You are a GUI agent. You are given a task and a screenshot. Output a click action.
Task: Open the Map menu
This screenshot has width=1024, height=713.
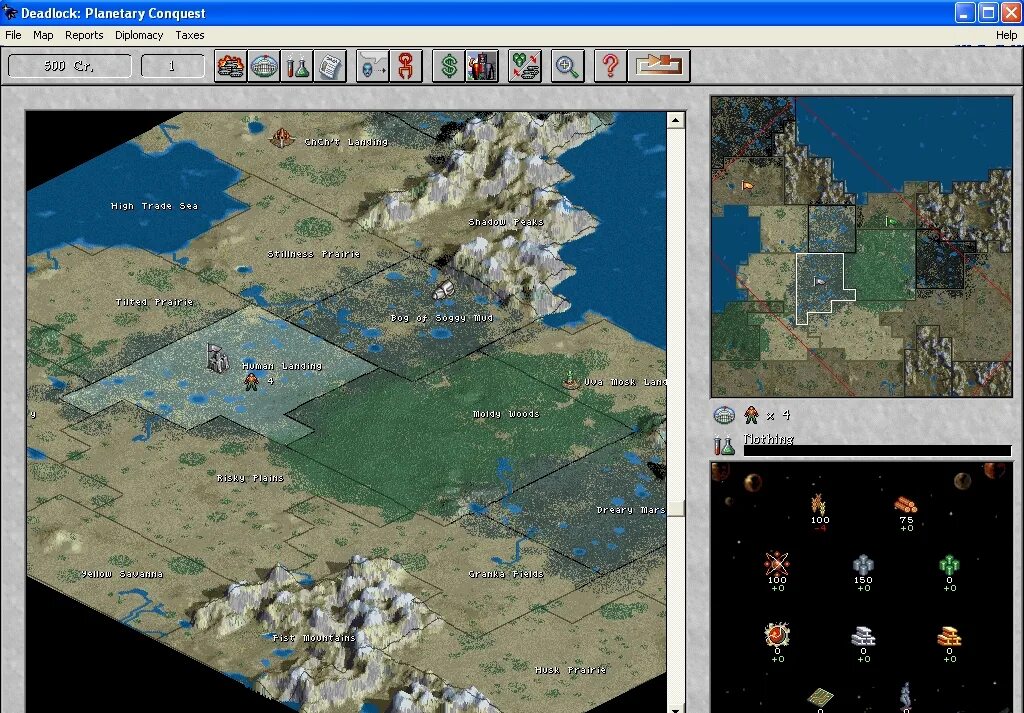43,35
